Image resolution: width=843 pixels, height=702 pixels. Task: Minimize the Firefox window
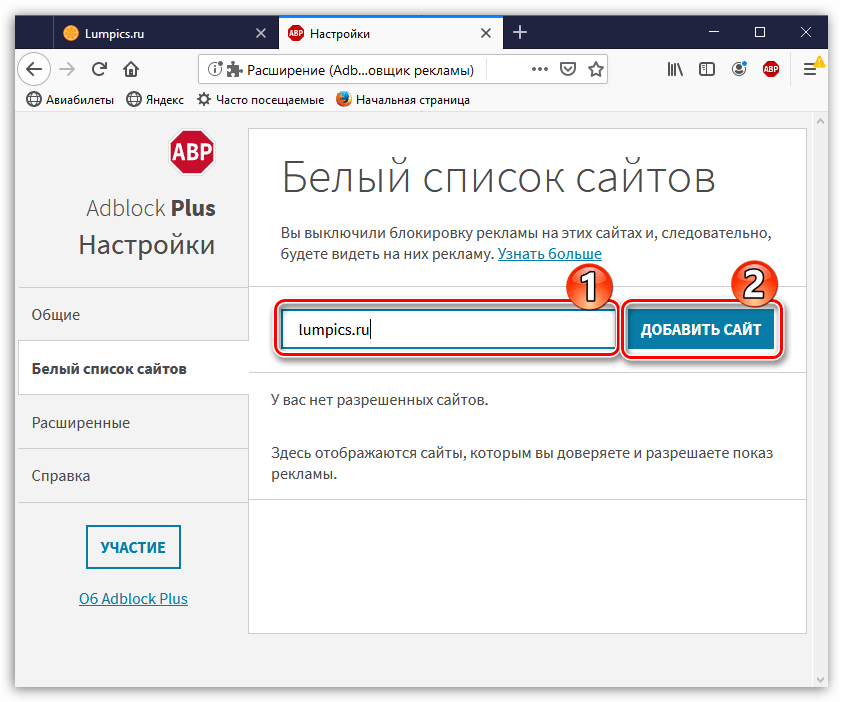pos(713,32)
